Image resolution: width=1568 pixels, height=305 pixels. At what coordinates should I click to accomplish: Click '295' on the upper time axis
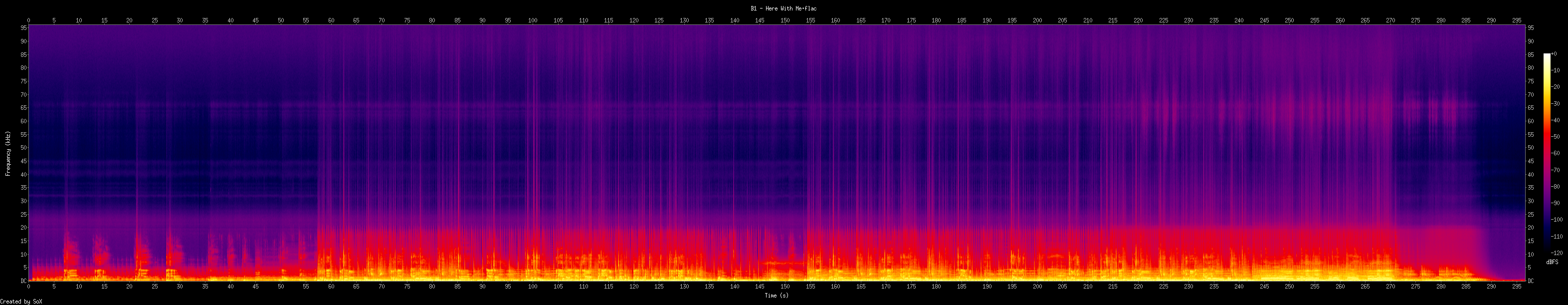pyautogui.click(x=1516, y=20)
